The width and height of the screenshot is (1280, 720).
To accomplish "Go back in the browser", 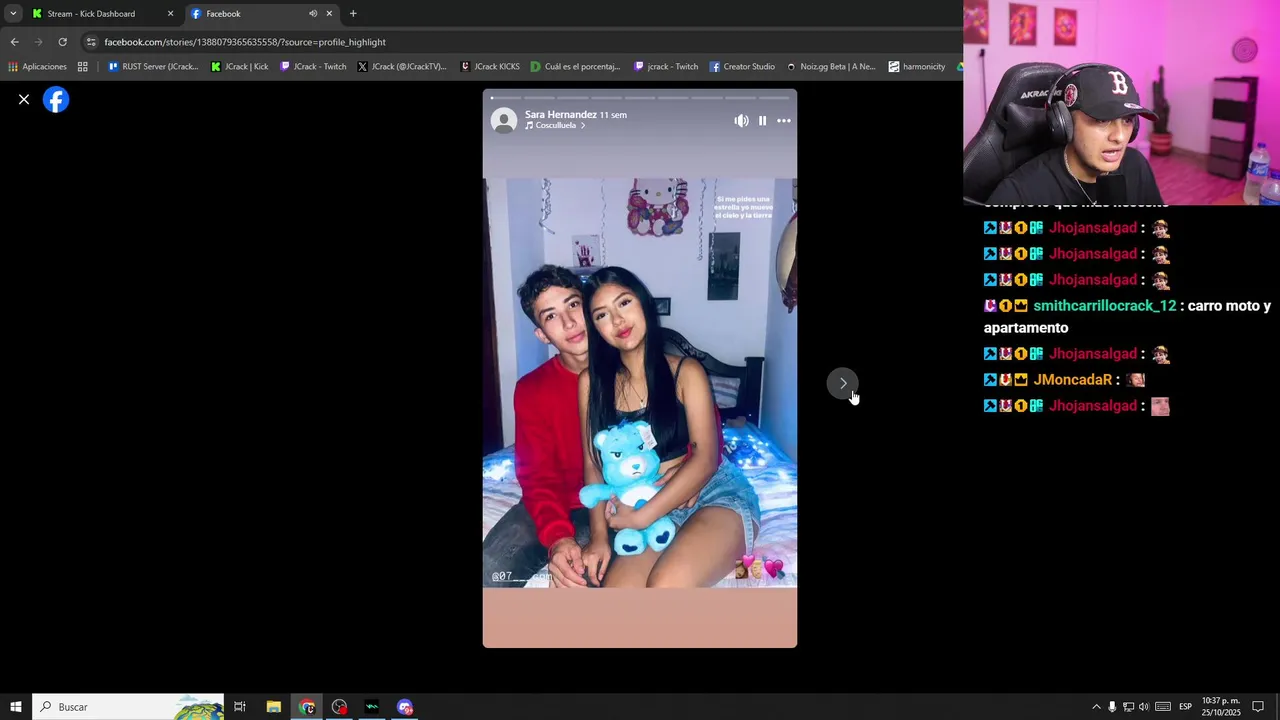I will [14, 42].
